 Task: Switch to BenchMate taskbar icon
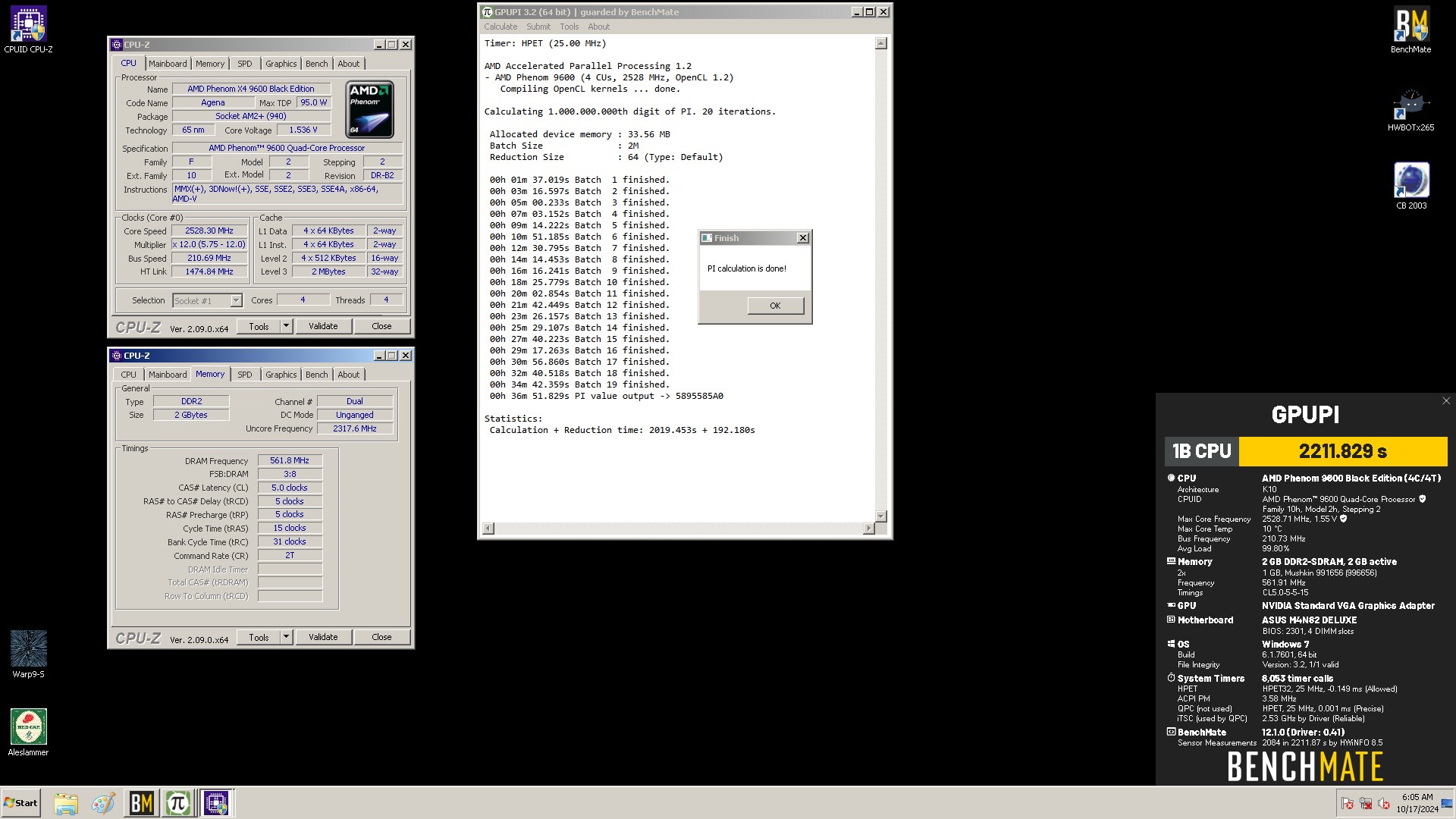coord(141,803)
